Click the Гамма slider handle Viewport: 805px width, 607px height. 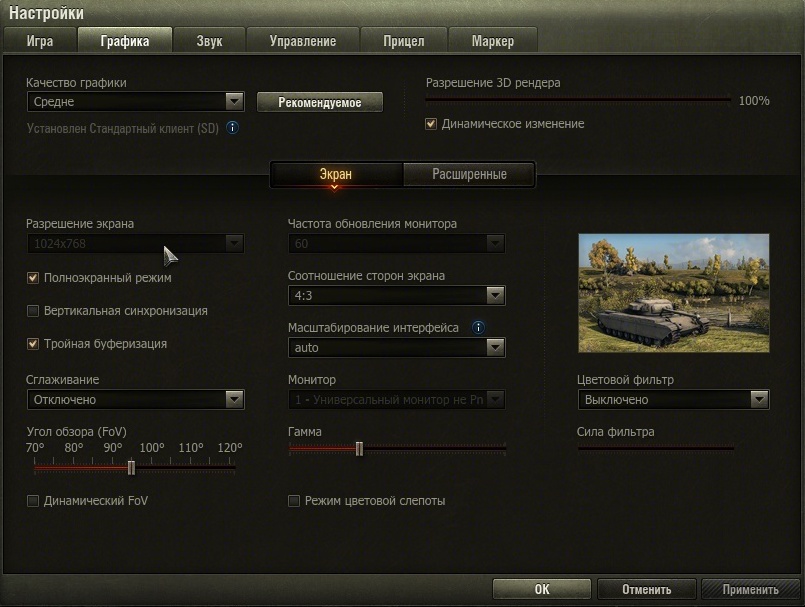(359, 449)
